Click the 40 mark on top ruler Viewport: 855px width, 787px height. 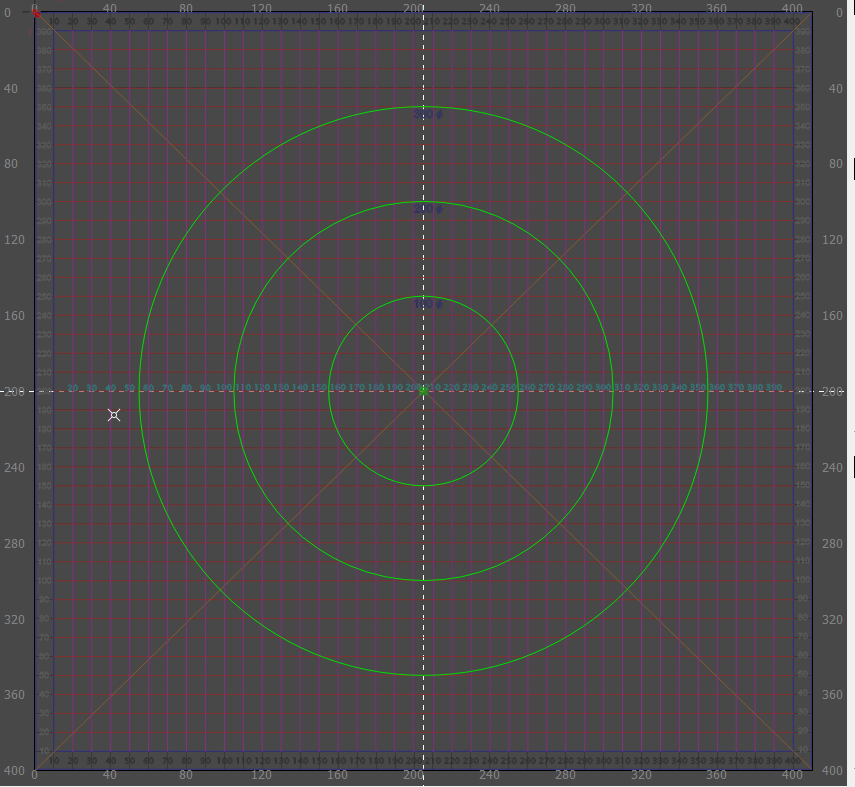pyautogui.click(x=110, y=7)
